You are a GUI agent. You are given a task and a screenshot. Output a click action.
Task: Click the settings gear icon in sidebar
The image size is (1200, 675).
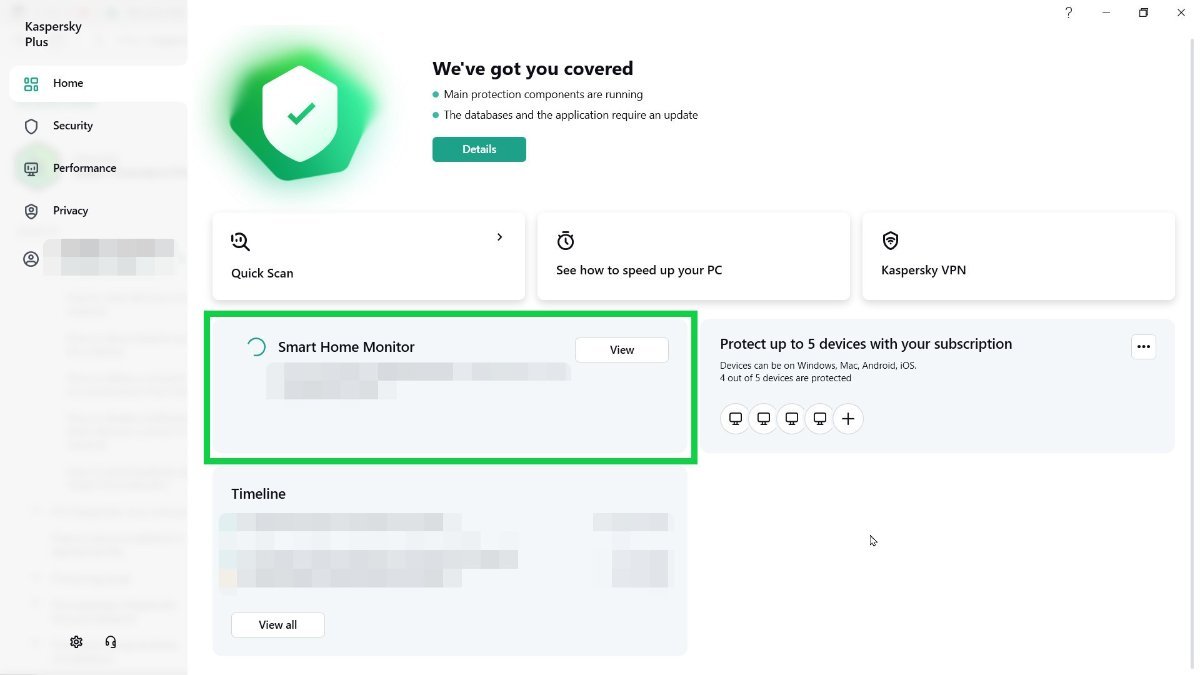point(76,642)
